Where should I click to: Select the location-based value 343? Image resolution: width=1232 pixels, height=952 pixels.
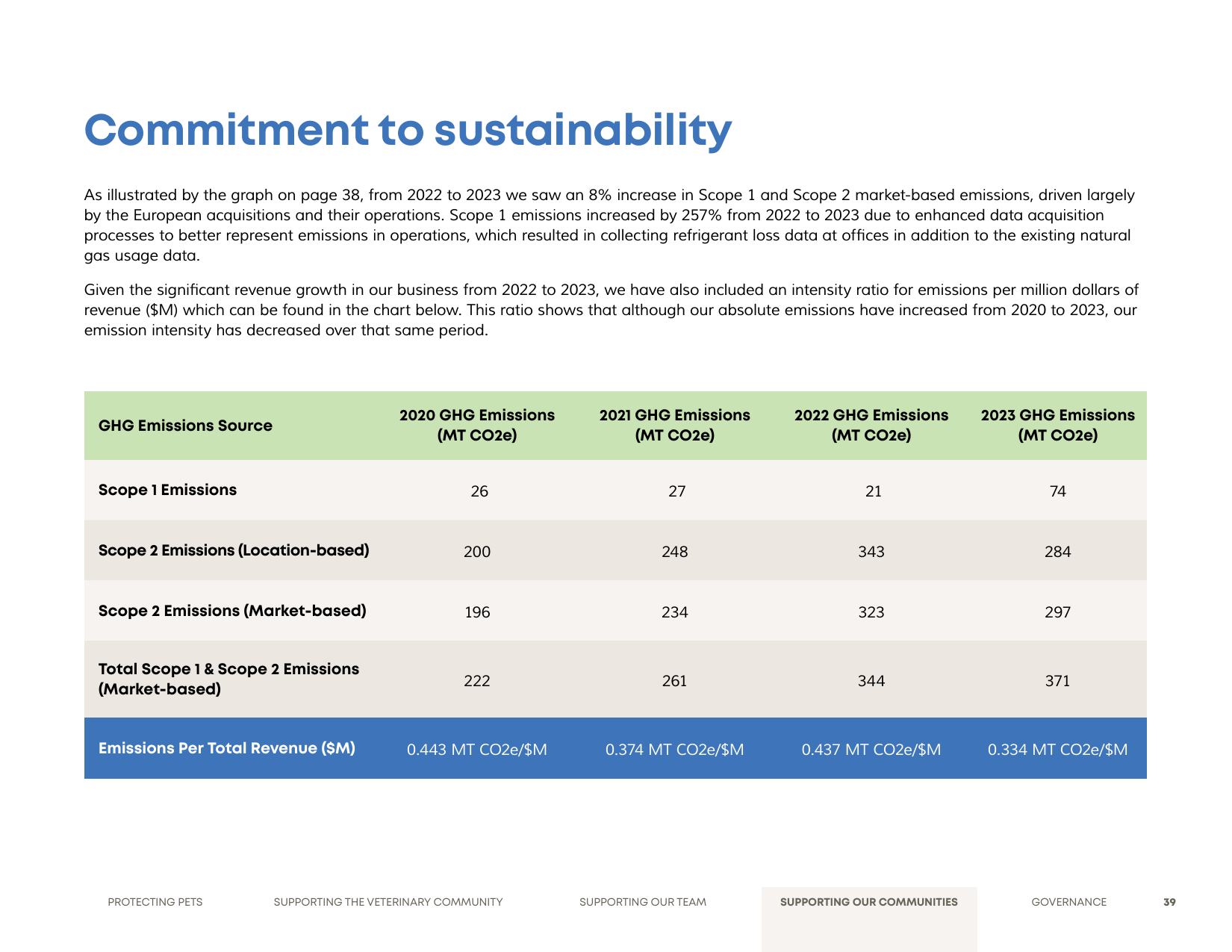(x=871, y=552)
